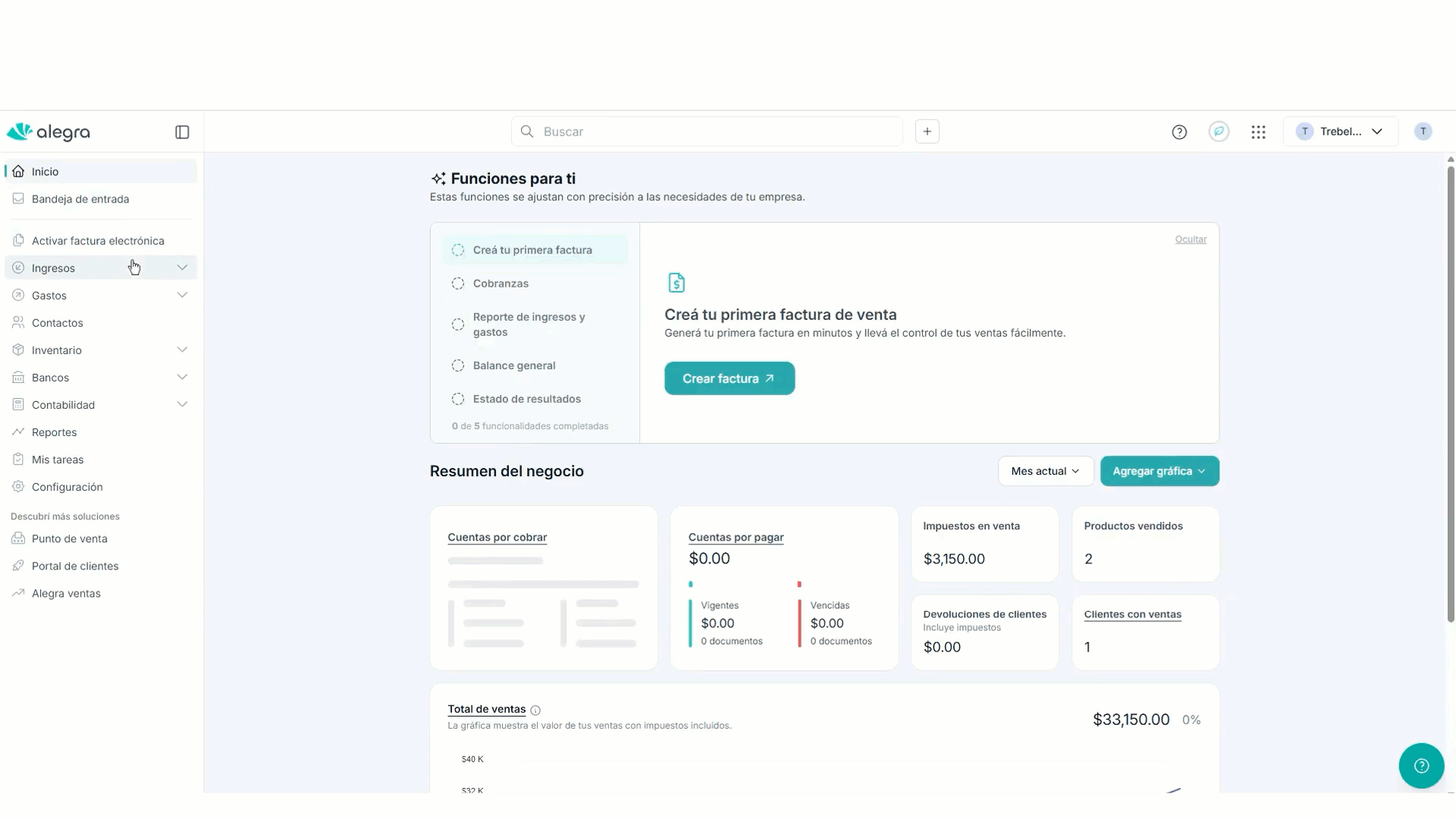
Task: Open the Cuentas por cobrar link
Action: point(497,537)
